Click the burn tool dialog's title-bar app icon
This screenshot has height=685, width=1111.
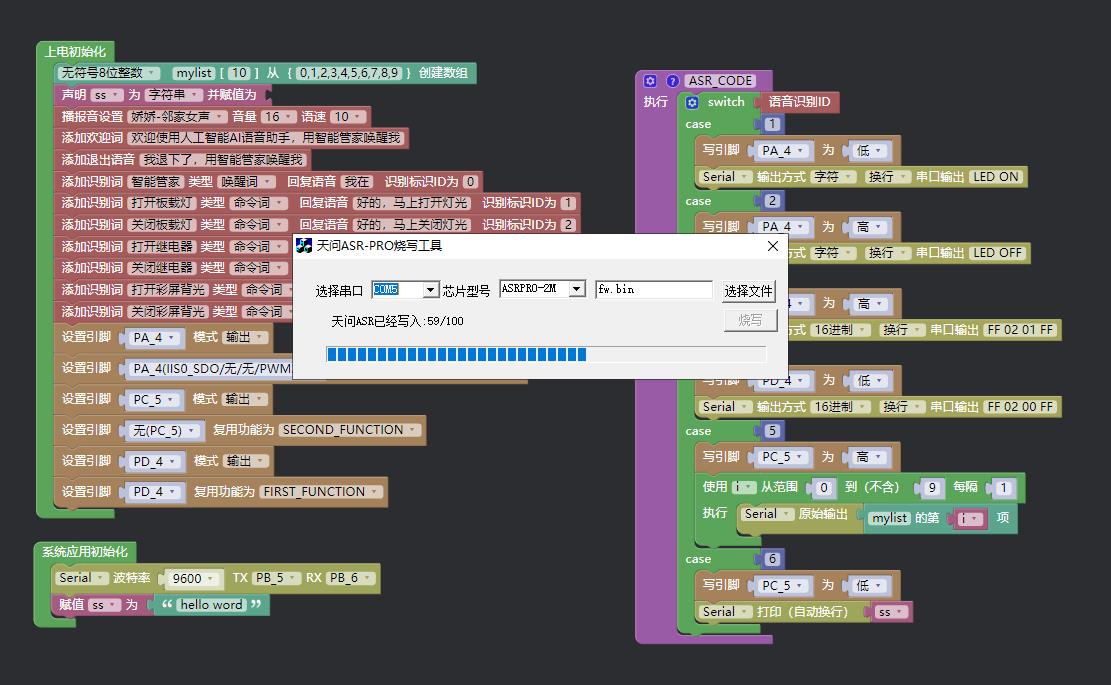tap(304, 246)
